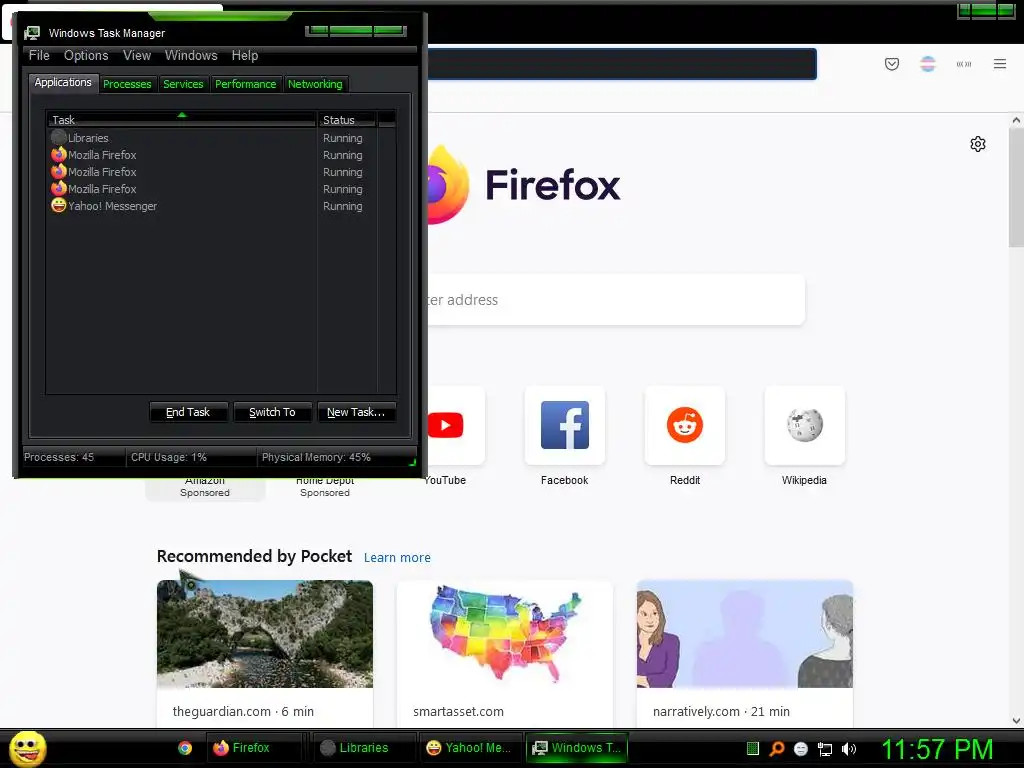The image size is (1024, 768).
Task: Click the New Task... button
Action: [356, 412]
